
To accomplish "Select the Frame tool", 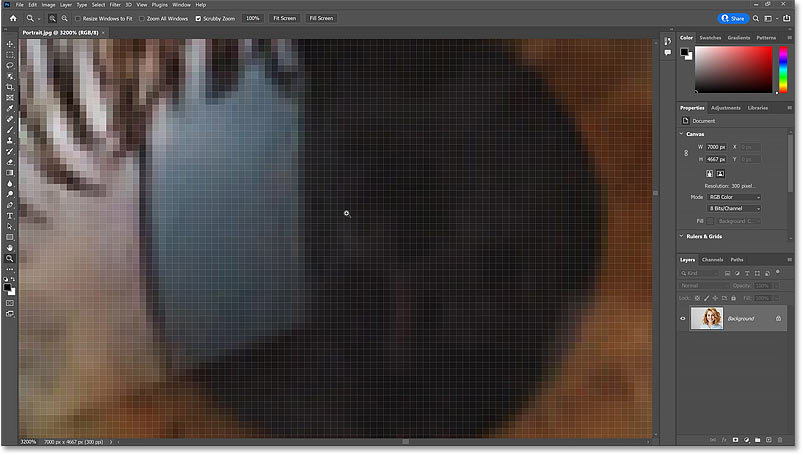I will [10, 97].
